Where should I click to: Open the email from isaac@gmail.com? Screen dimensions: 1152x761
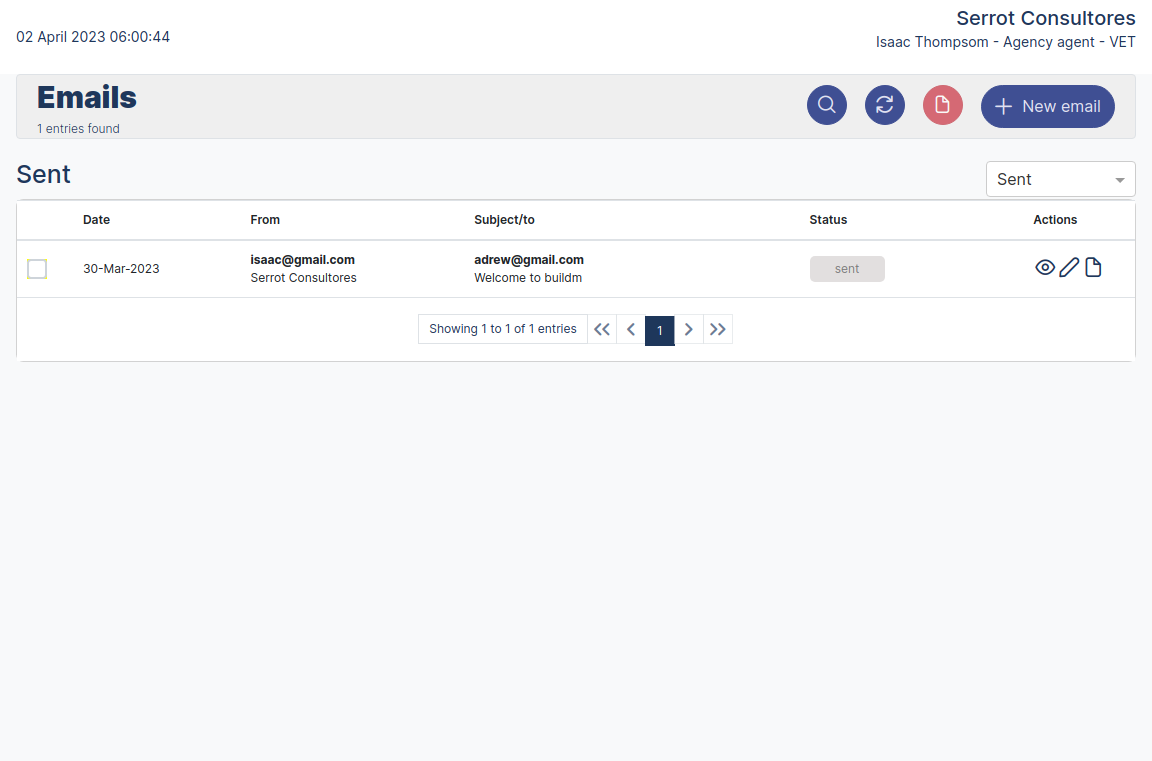302,259
